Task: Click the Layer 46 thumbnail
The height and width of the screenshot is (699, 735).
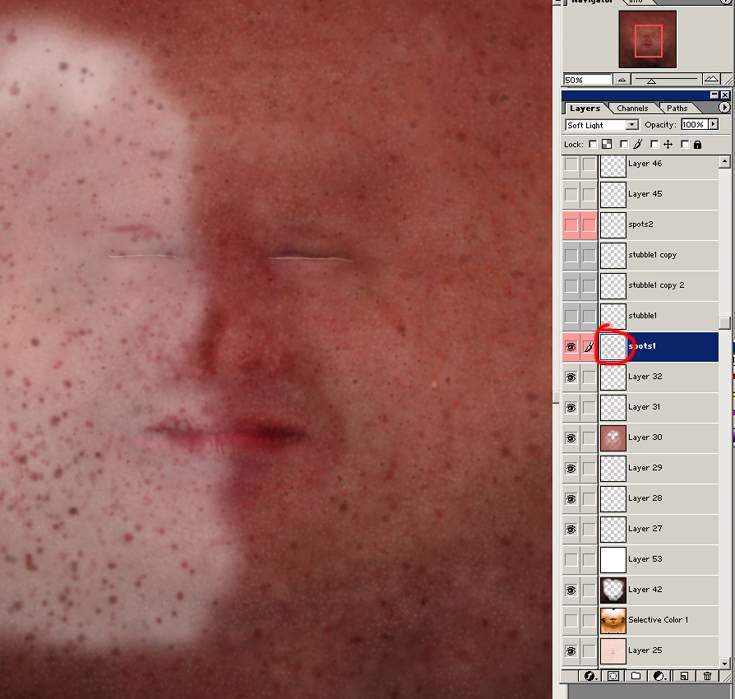Action: click(613, 165)
